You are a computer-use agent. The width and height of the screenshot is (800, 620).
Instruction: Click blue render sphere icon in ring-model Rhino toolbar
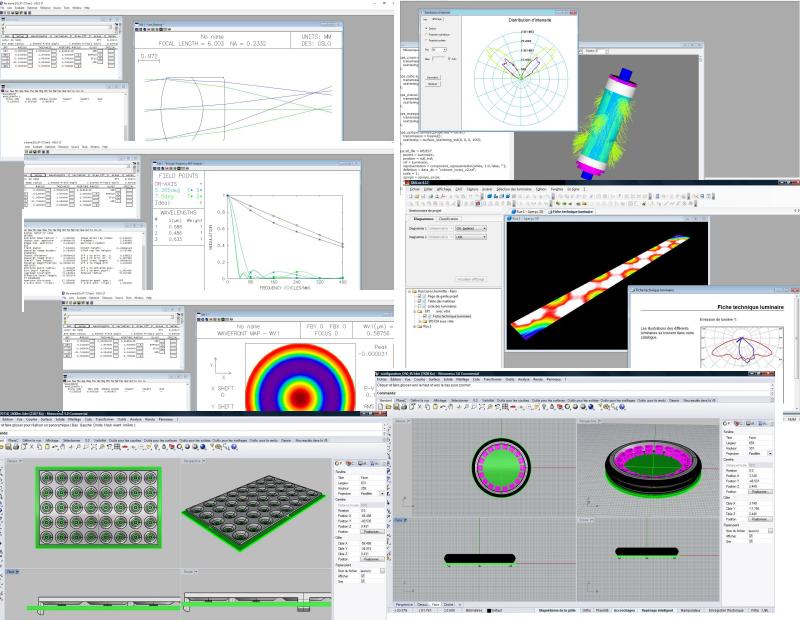[x=591, y=407]
